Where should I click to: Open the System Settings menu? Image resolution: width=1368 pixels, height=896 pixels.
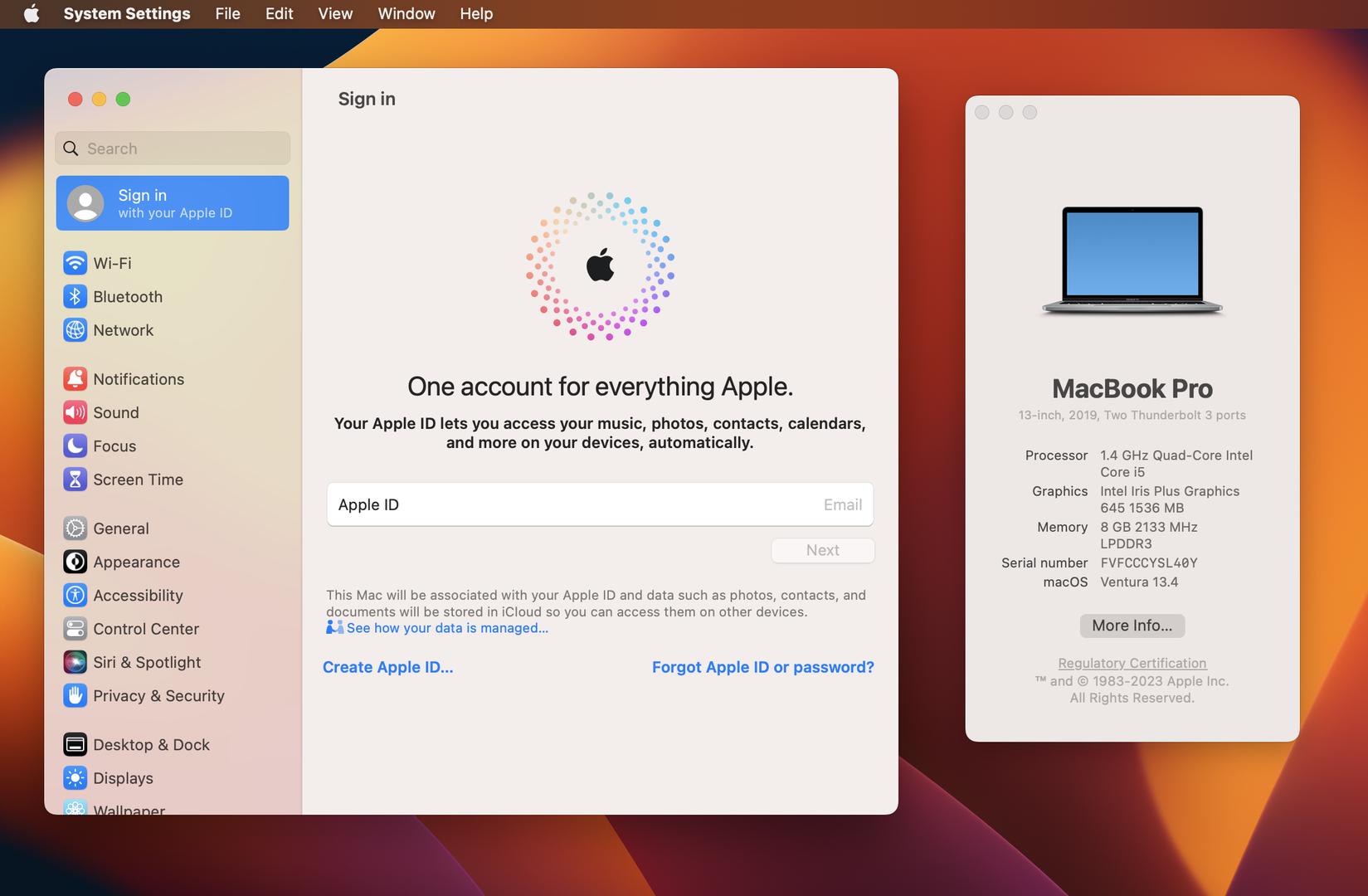coord(127,13)
